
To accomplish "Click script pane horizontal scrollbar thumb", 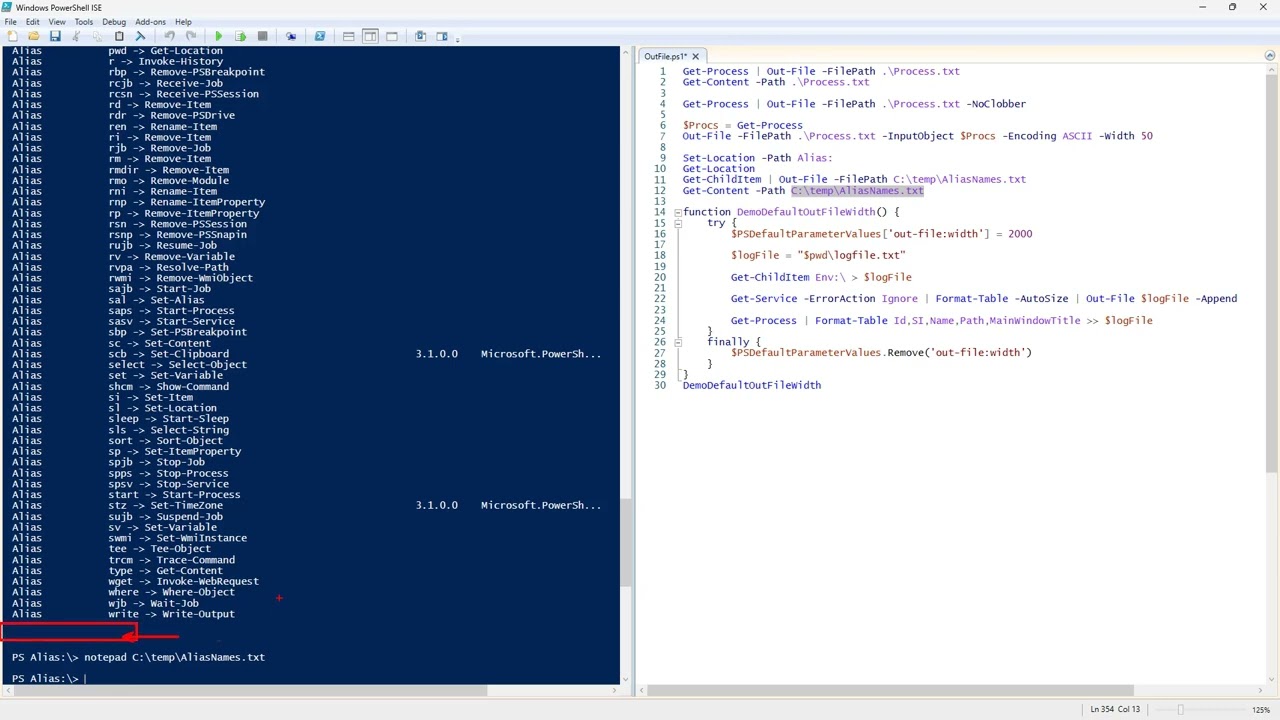I will [890, 690].
